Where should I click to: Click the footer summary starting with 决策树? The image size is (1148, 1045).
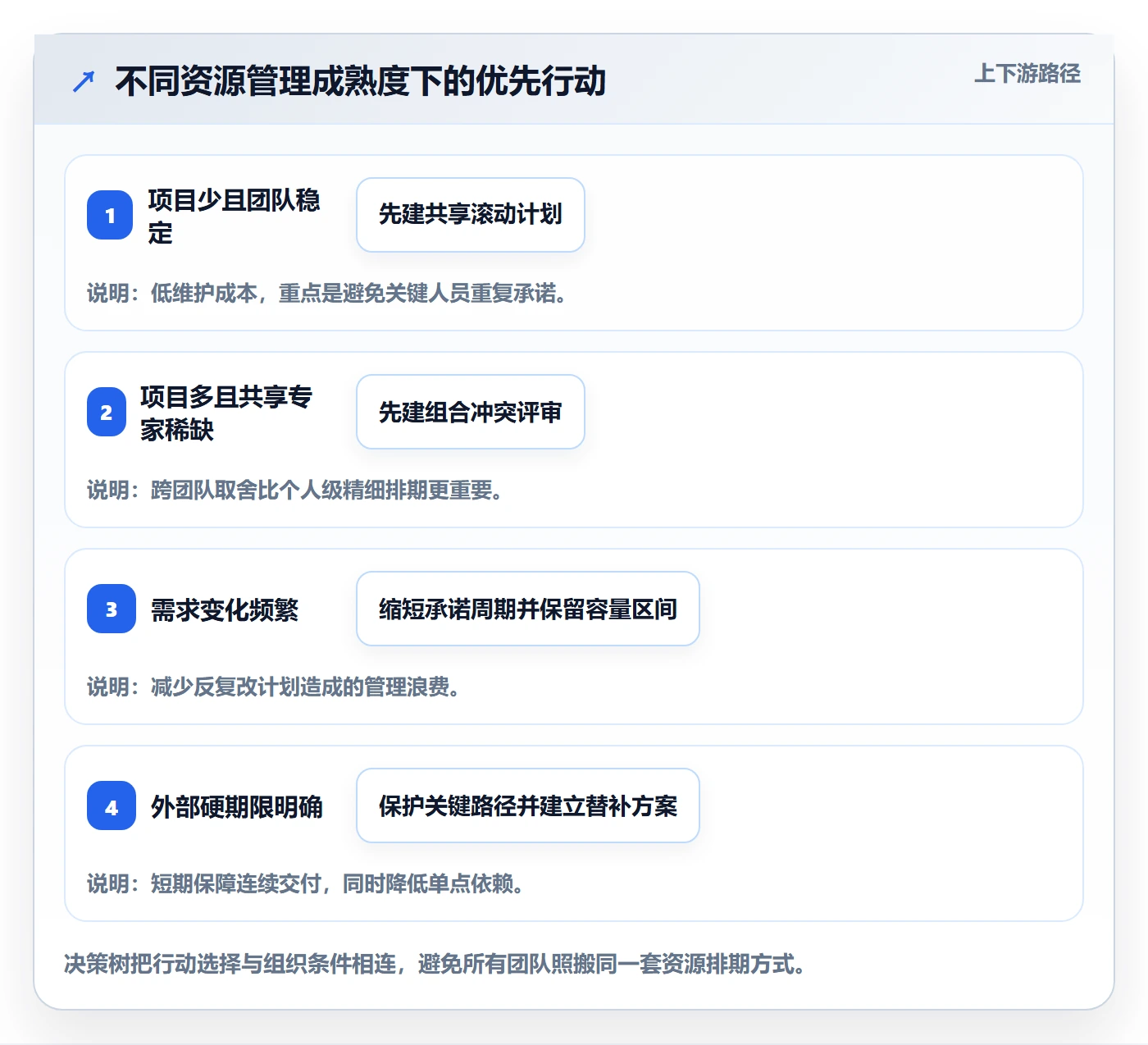point(435,964)
